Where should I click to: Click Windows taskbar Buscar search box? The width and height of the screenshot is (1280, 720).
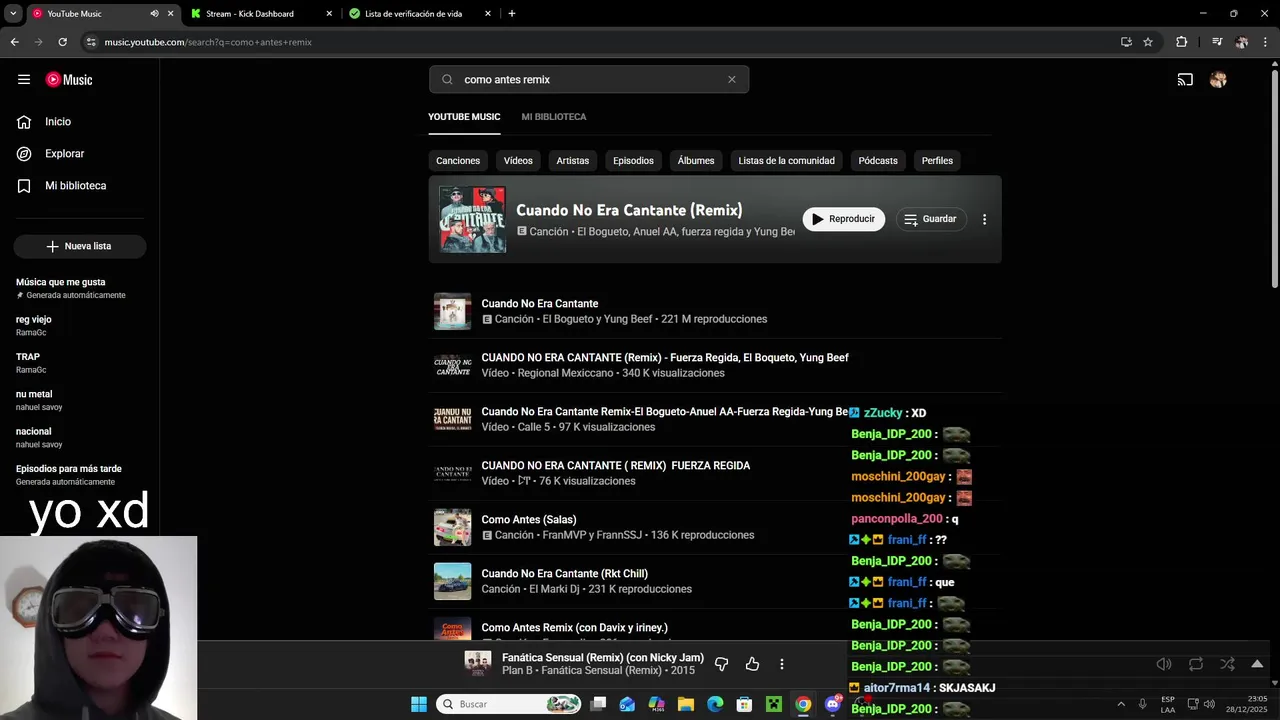tap(509, 704)
